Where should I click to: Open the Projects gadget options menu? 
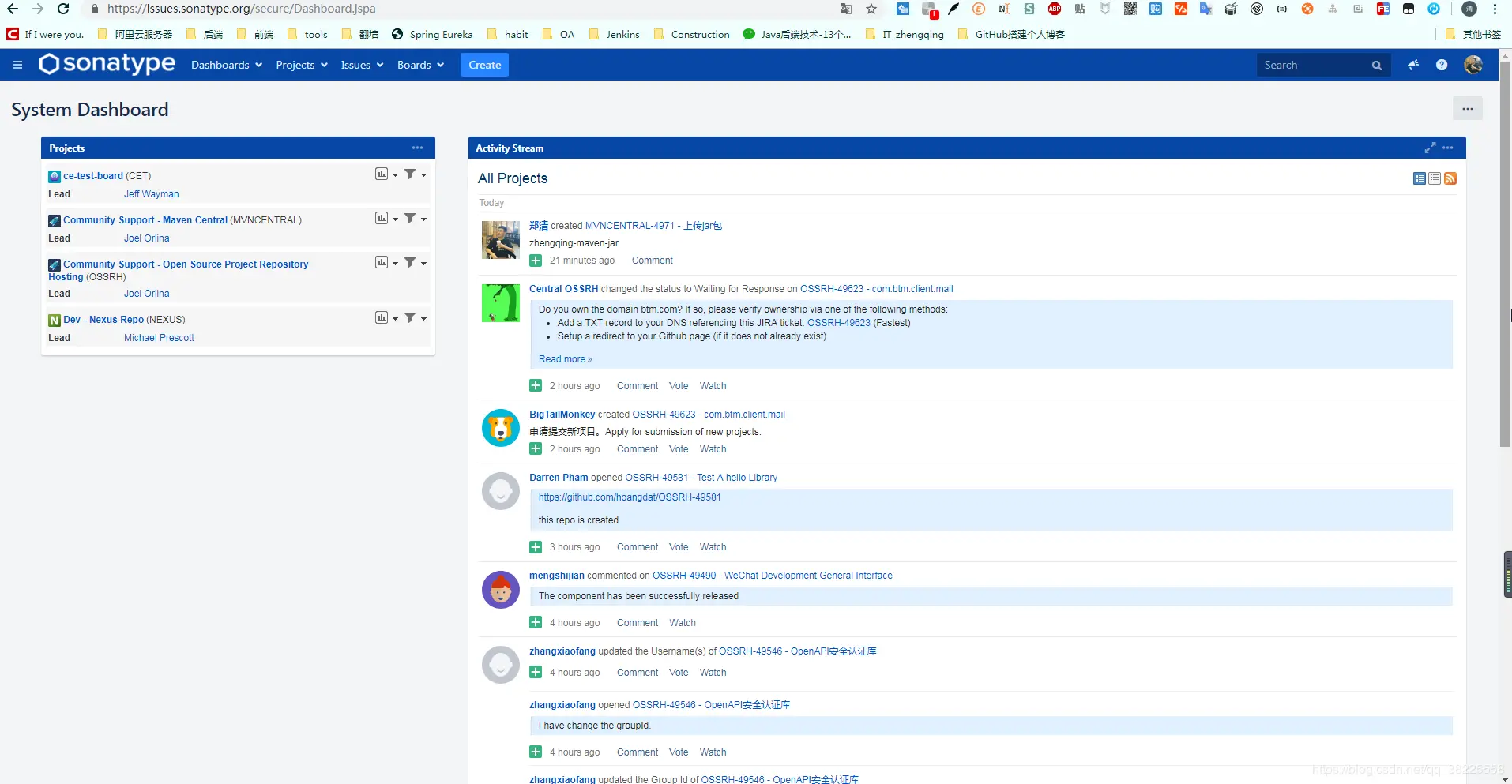tap(417, 148)
